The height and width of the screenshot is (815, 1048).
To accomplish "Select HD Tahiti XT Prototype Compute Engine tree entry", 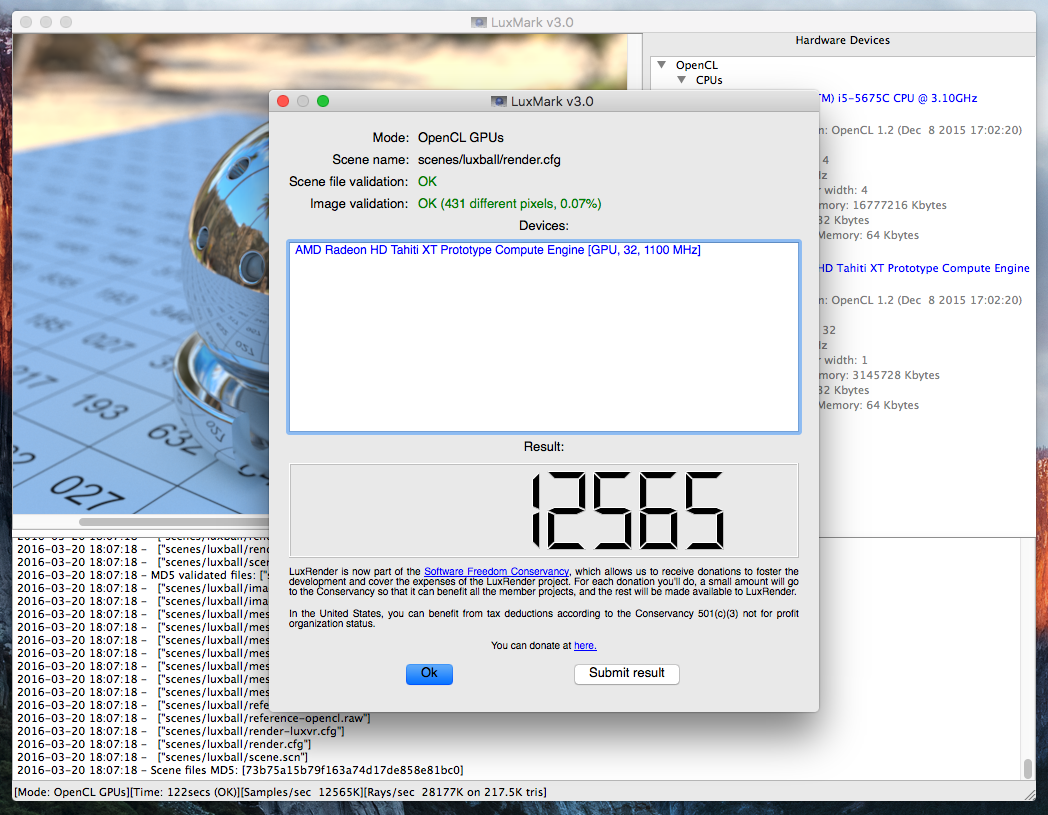I will tap(924, 268).
